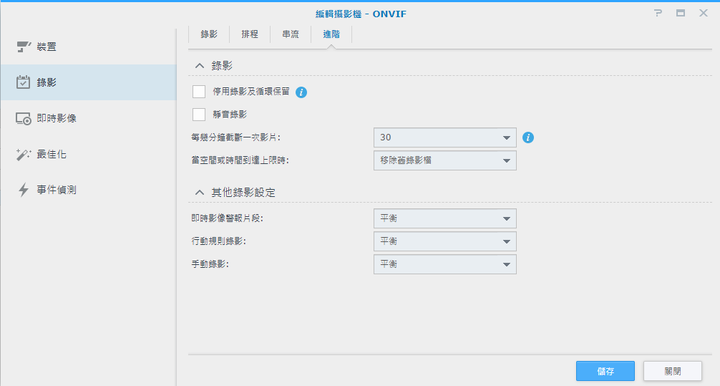Open the 裝置 section camera icon
720x386 pixels.
[x=23, y=46]
